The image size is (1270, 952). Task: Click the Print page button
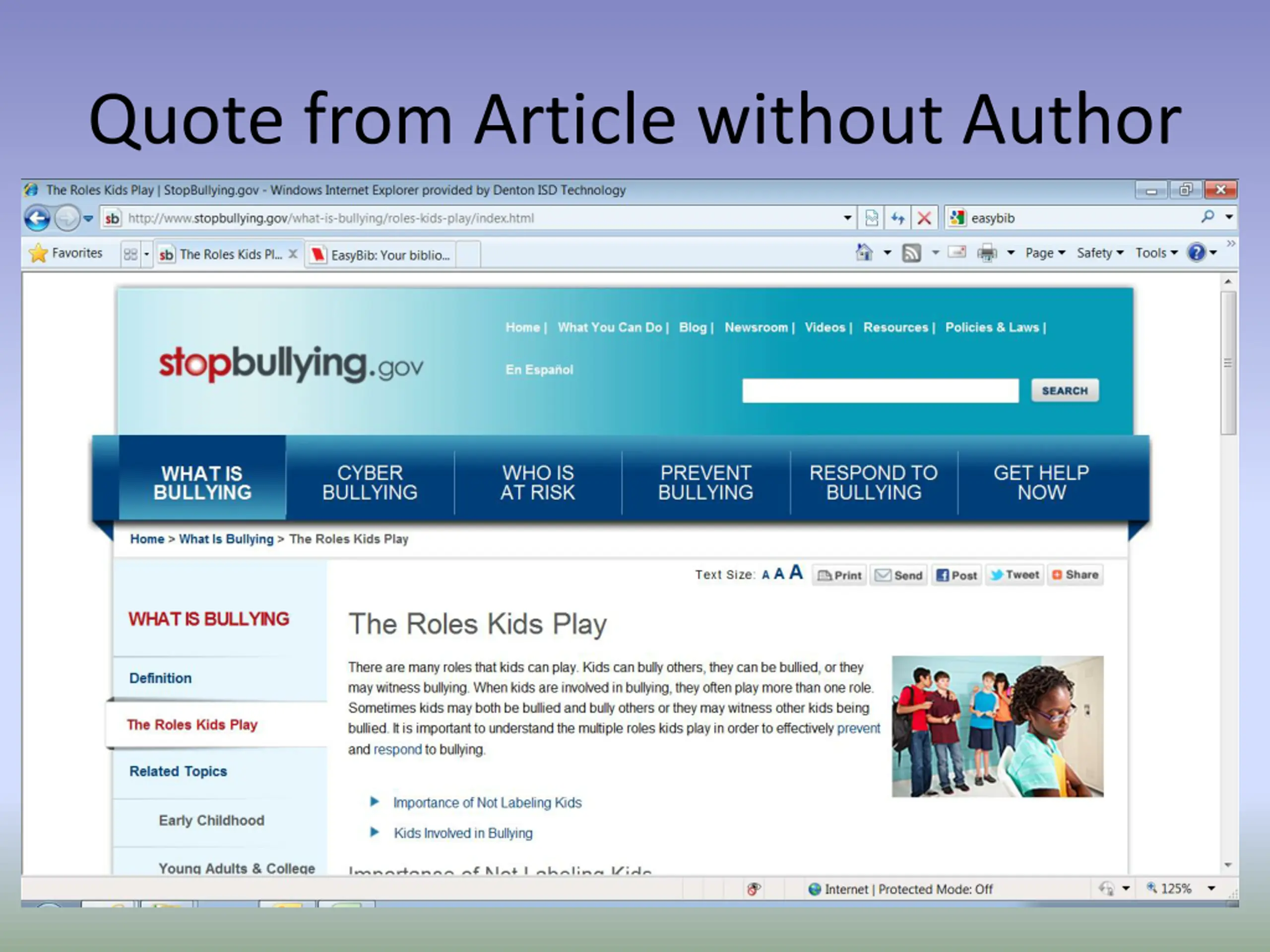click(x=839, y=575)
